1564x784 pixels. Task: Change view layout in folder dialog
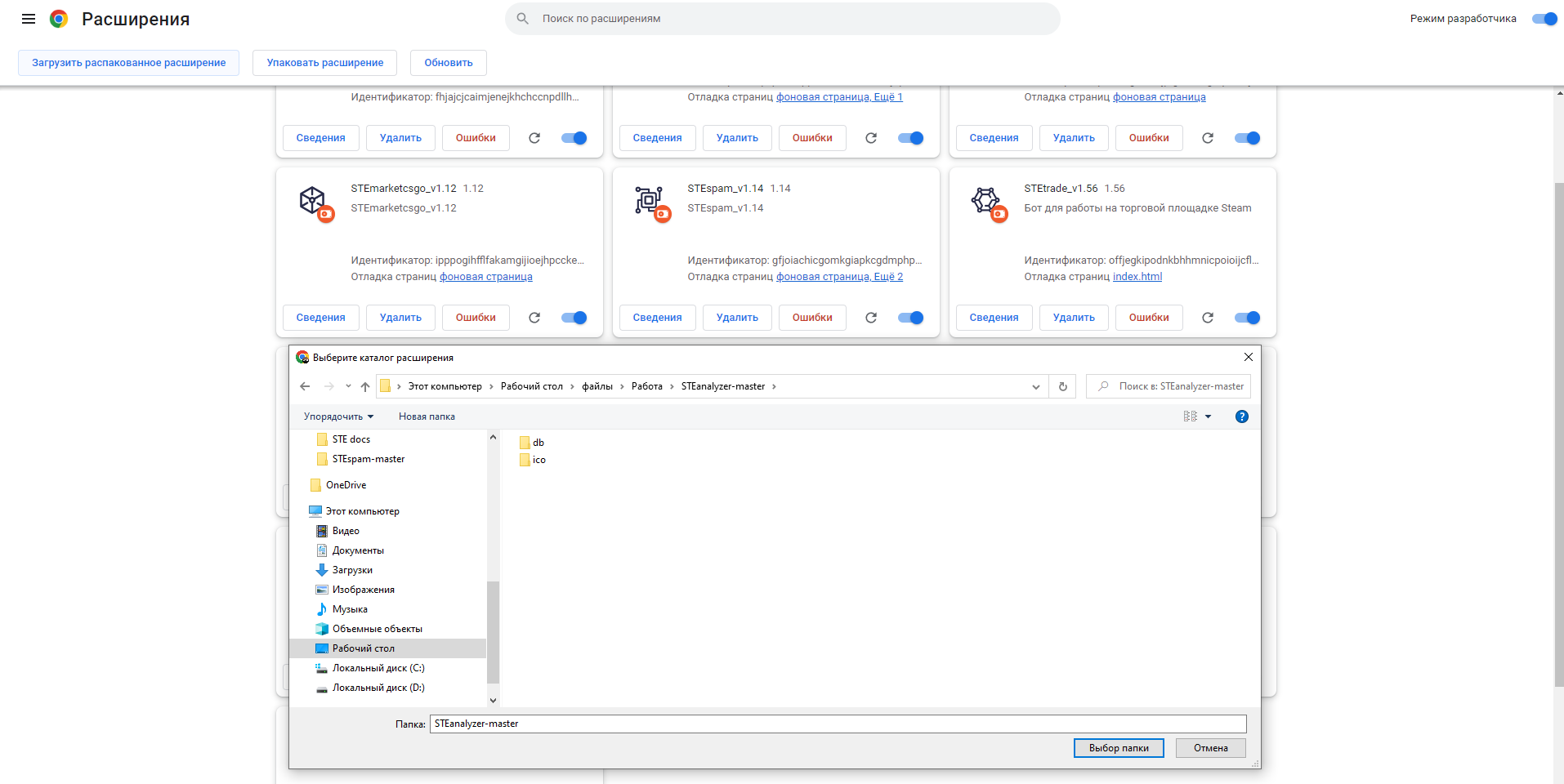point(1191,416)
